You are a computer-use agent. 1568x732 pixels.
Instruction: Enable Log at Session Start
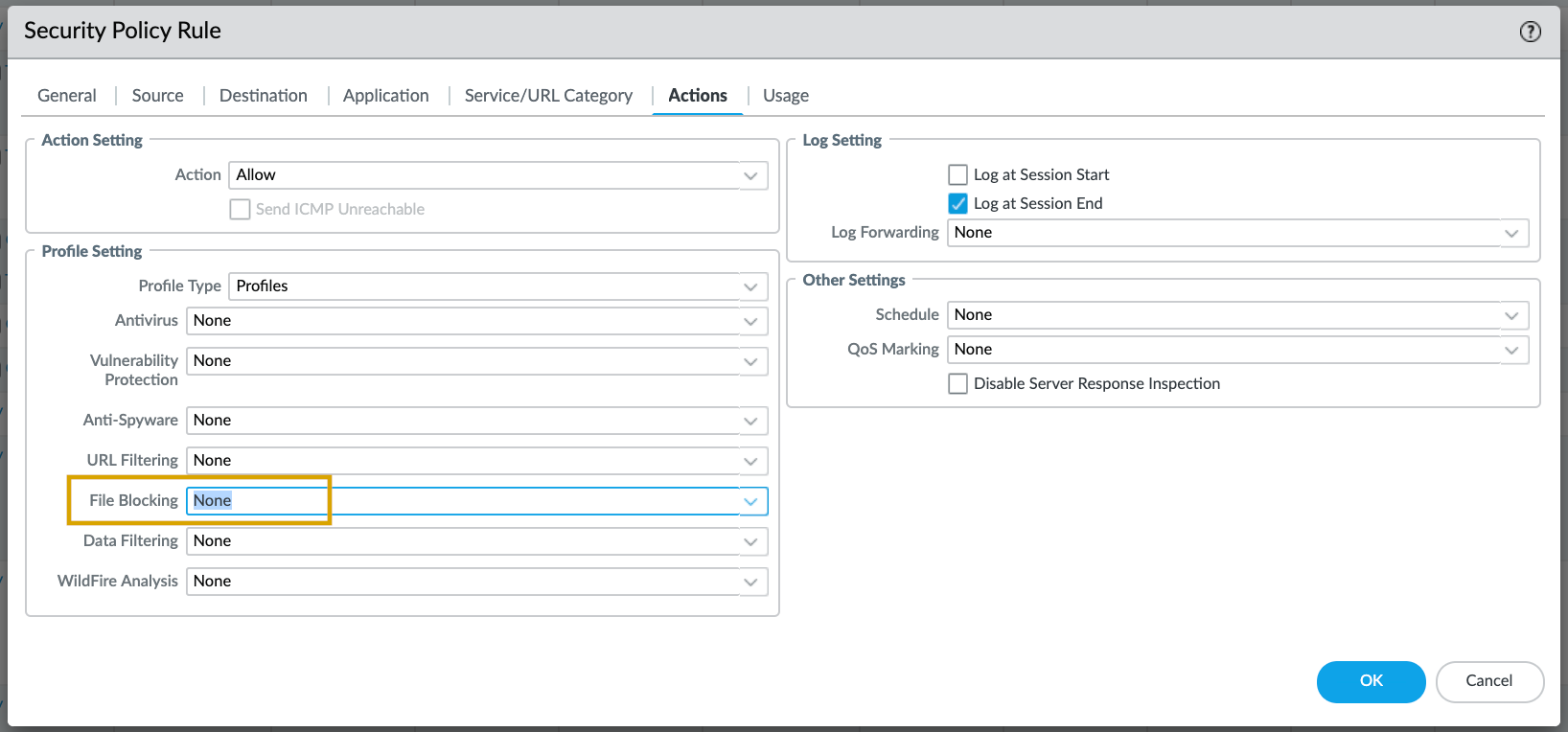pos(957,174)
